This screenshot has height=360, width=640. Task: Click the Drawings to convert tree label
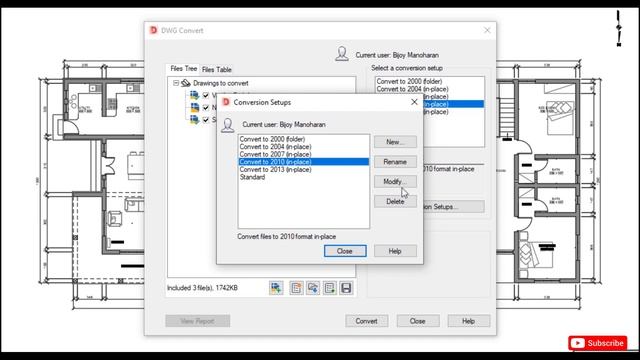pos(221,83)
